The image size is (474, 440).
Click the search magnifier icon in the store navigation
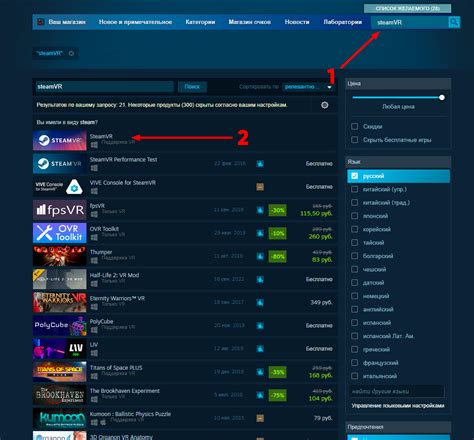pyautogui.click(x=454, y=22)
